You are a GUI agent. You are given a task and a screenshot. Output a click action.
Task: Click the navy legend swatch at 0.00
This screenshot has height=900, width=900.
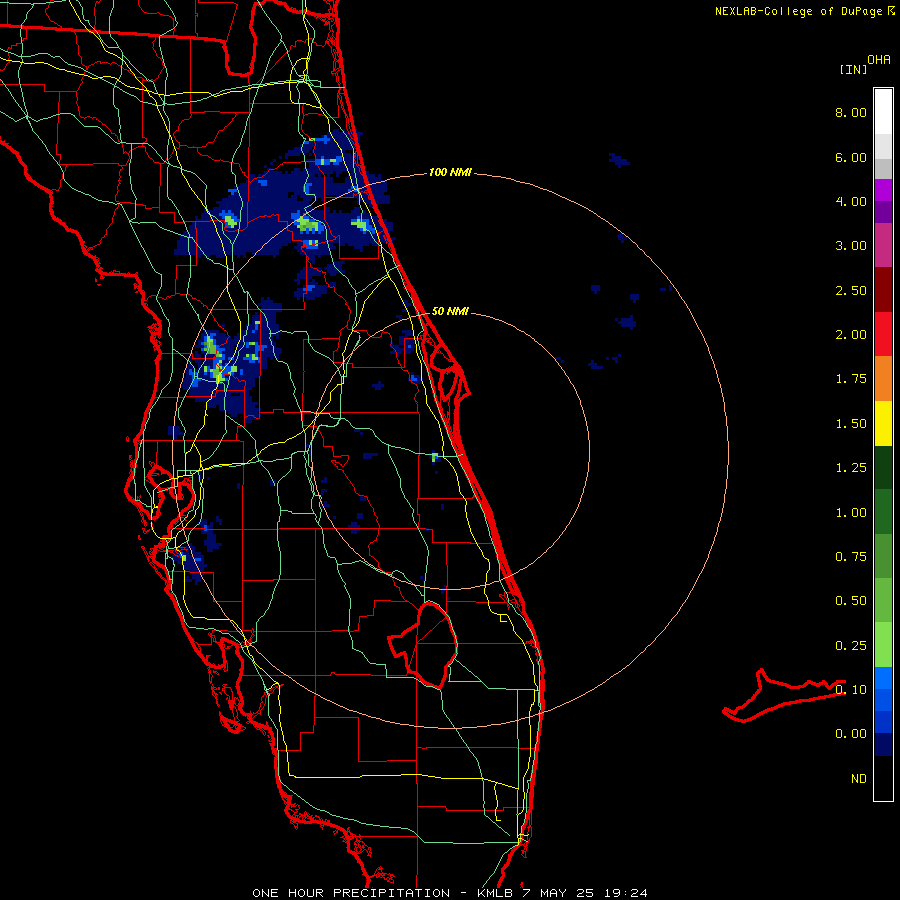click(883, 745)
